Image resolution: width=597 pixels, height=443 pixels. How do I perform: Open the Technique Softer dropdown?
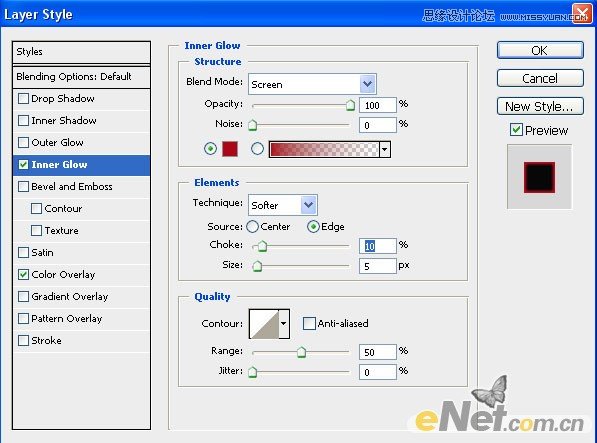(283, 205)
